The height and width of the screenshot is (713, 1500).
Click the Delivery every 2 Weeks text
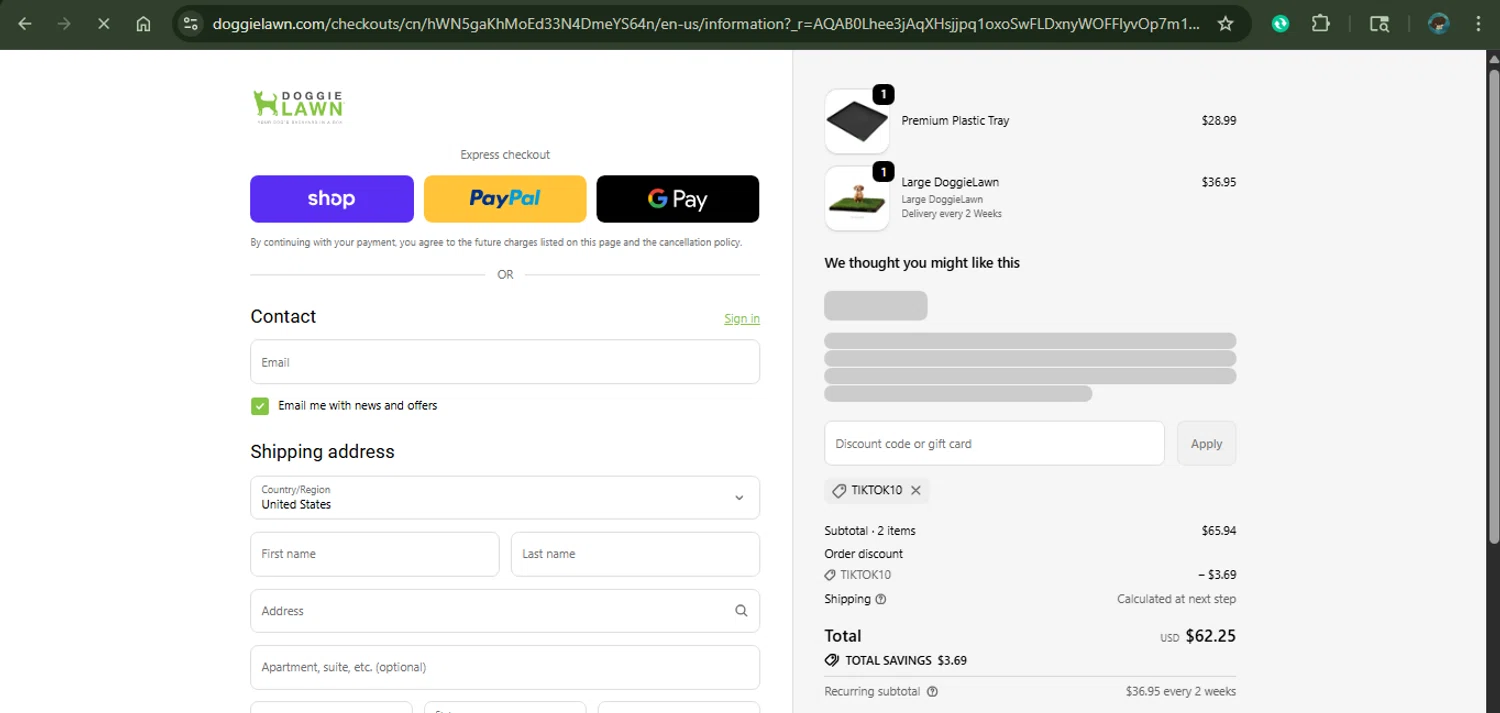(951, 214)
